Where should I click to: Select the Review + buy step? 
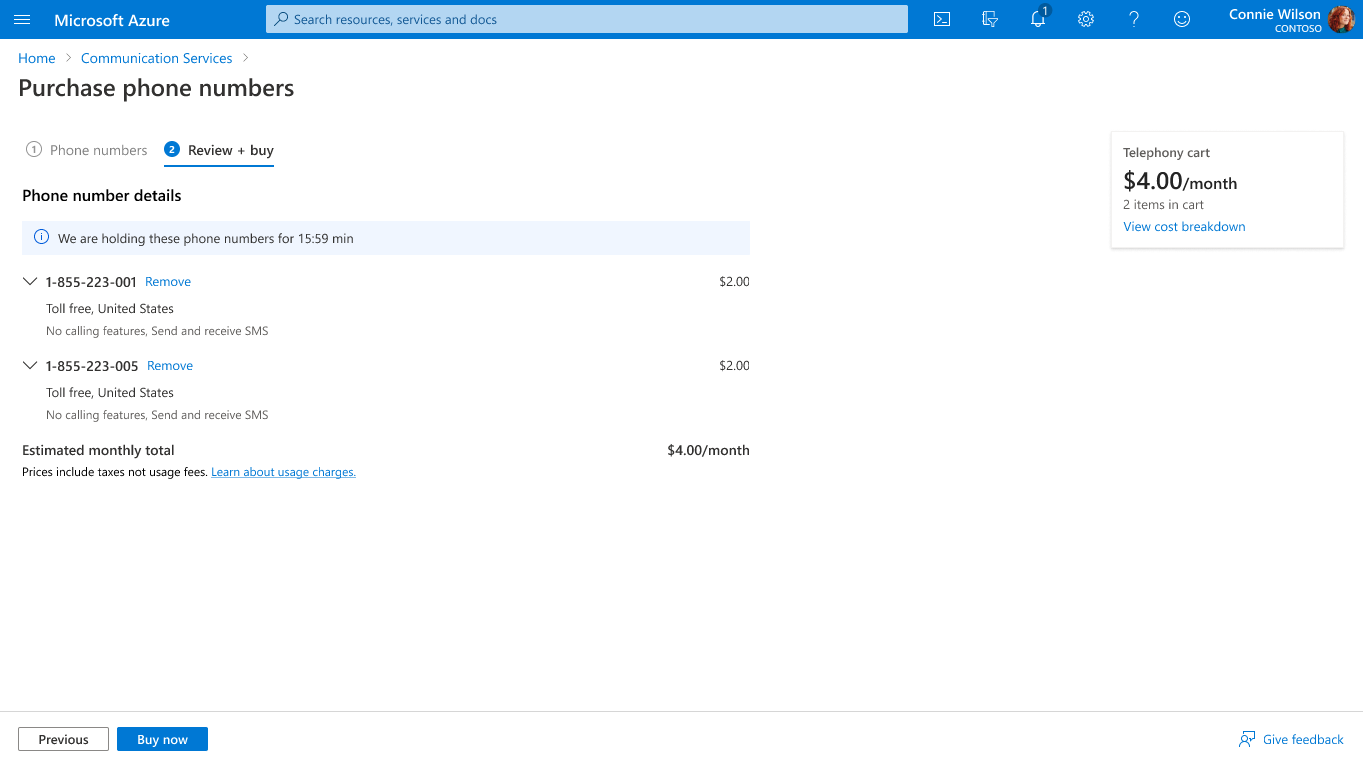click(220, 150)
